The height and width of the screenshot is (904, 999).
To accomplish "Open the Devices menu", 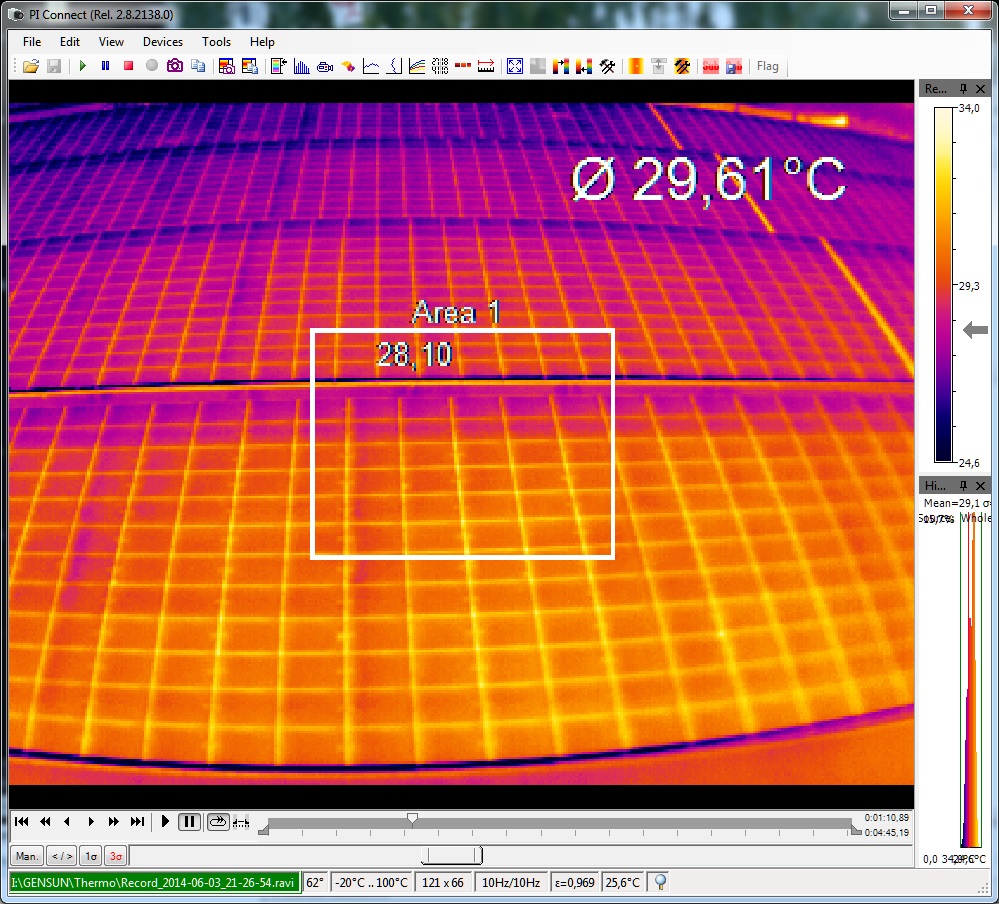I will tap(162, 42).
